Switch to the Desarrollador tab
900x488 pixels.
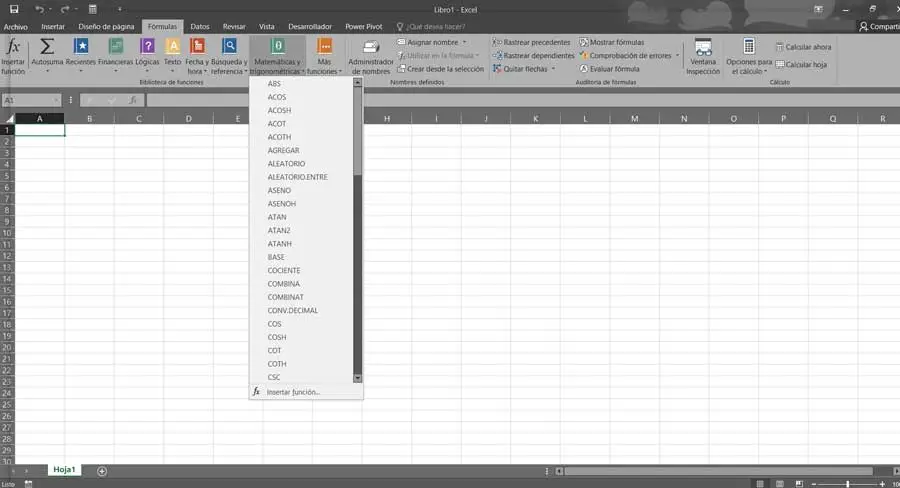click(x=310, y=26)
